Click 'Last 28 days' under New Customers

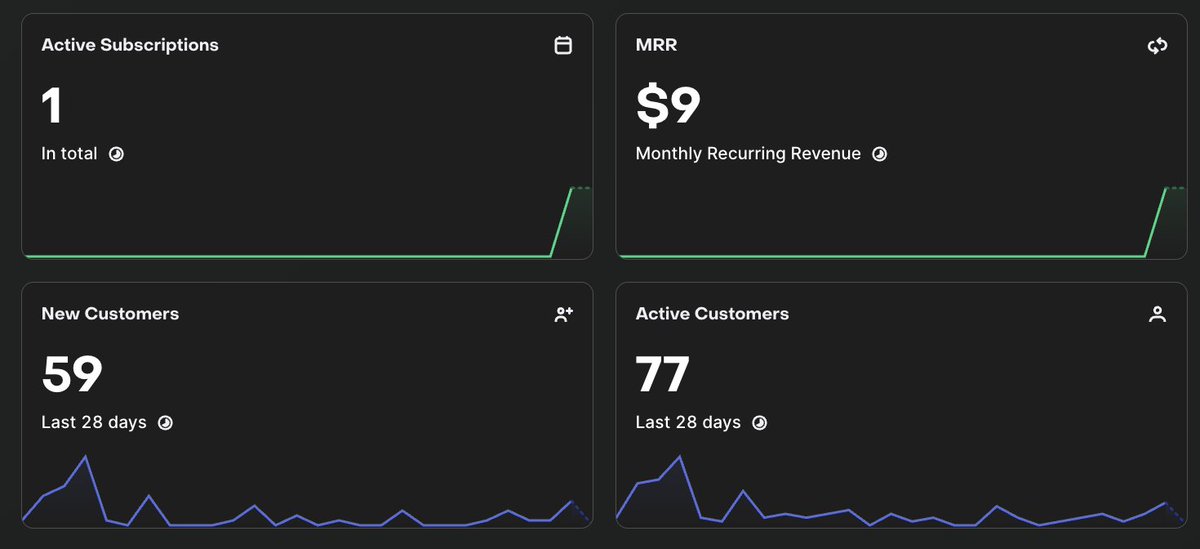94,423
